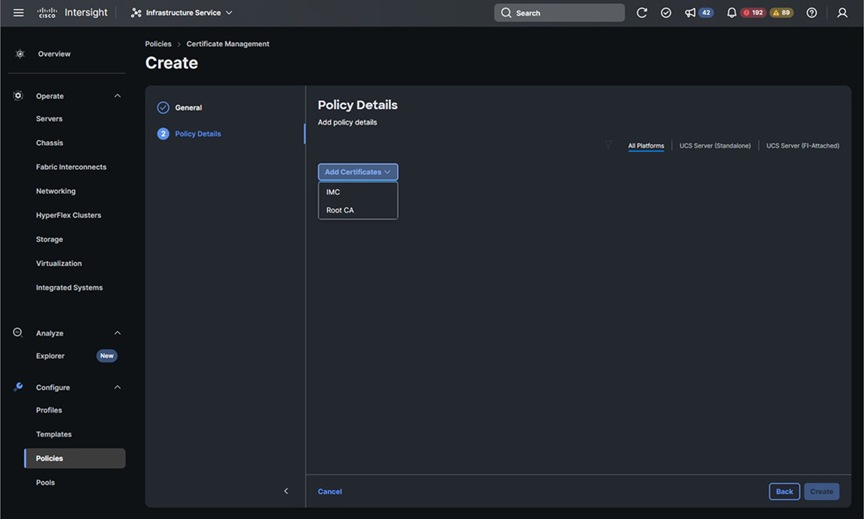This screenshot has width=864, height=519.
Task: Open Servers in sidebar
Action: tap(49, 119)
